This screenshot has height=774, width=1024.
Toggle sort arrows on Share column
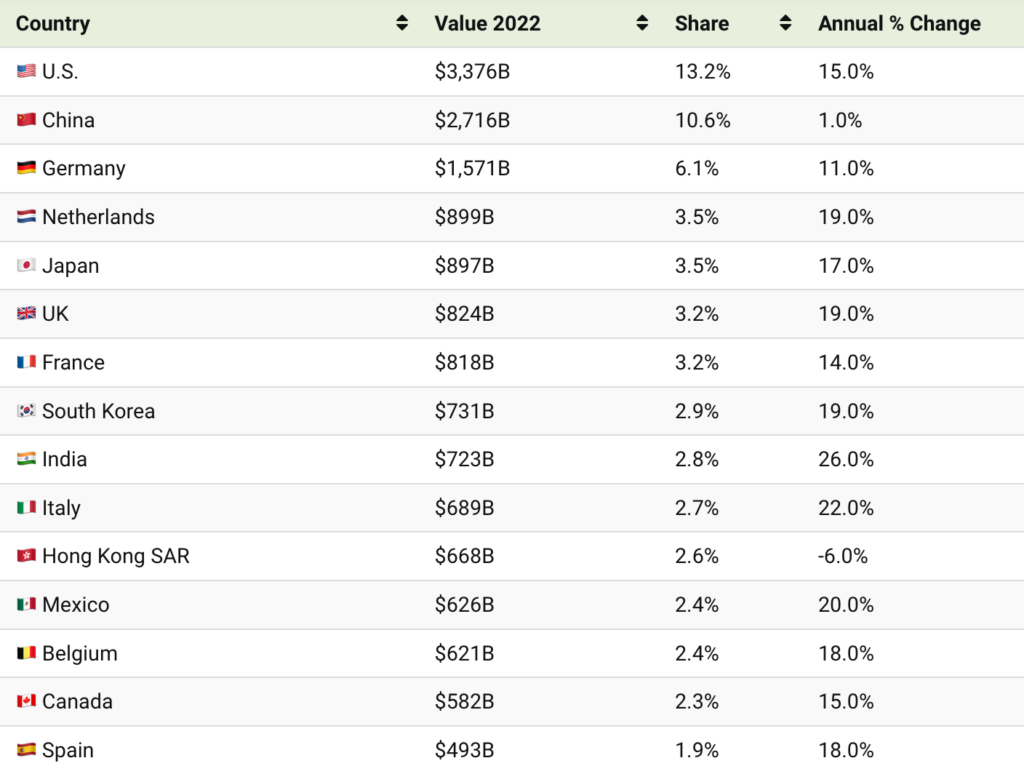(x=786, y=24)
